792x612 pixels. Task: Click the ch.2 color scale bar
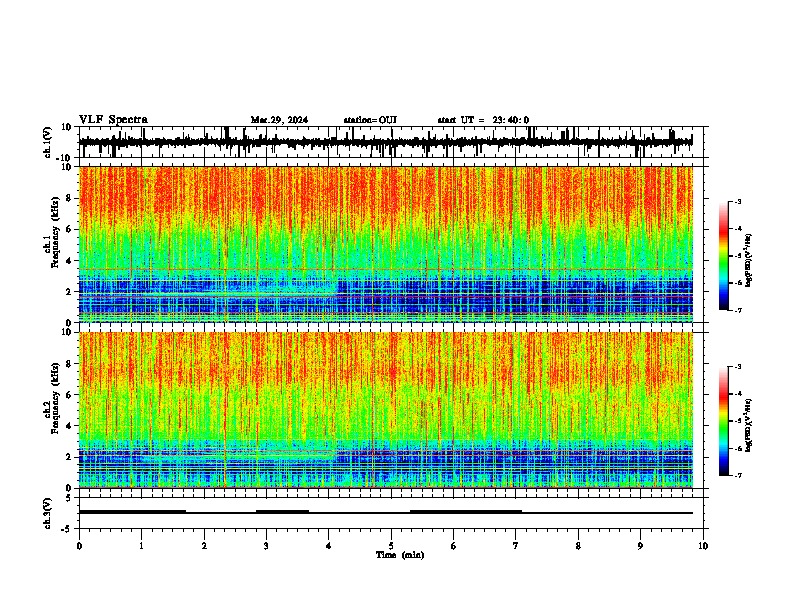[x=724, y=421]
